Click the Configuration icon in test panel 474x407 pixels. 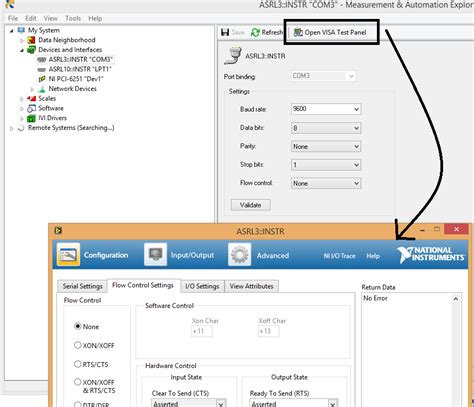[68, 255]
